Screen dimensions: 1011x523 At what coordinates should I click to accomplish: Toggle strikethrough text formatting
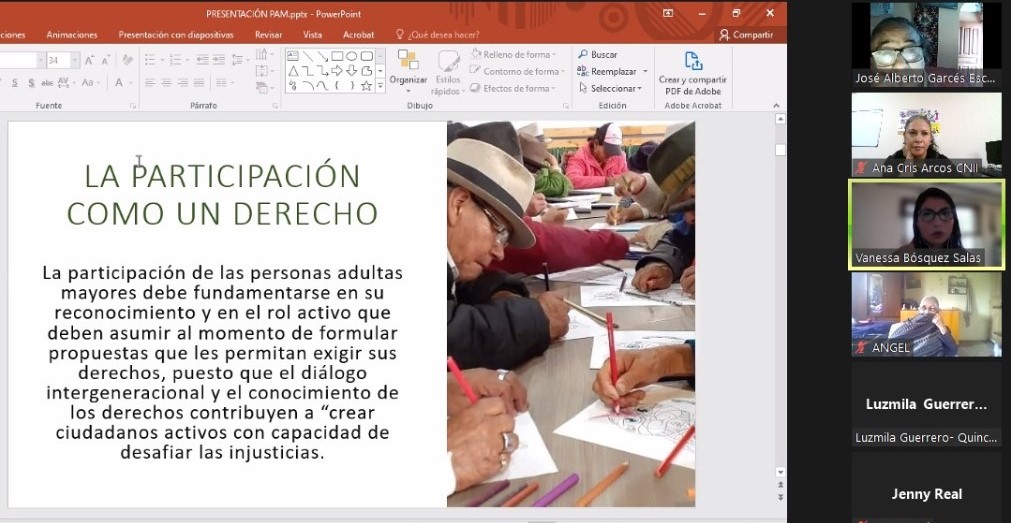(47, 83)
